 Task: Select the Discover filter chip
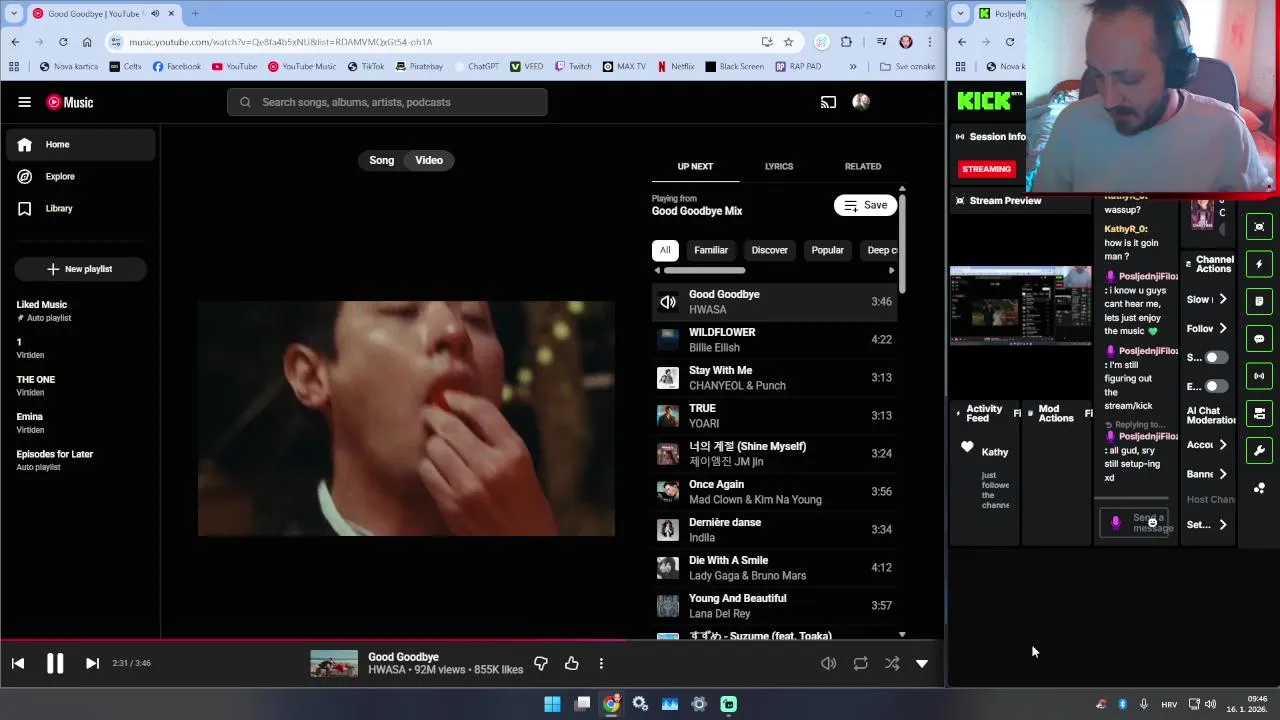pos(770,250)
